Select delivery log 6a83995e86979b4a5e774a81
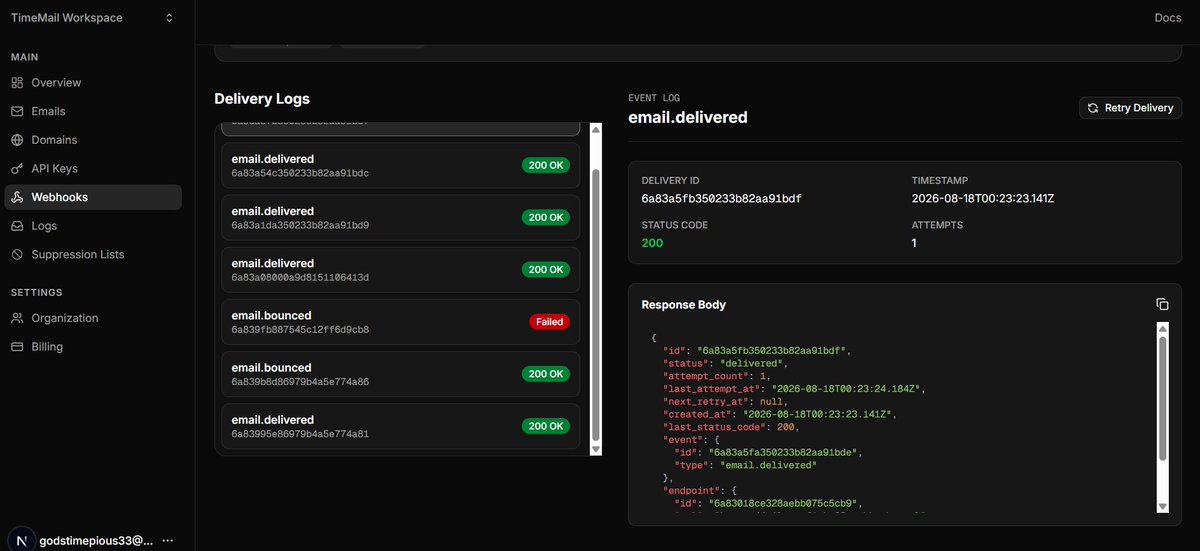The width and height of the screenshot is (1200, 551). (x=400, y=426)
